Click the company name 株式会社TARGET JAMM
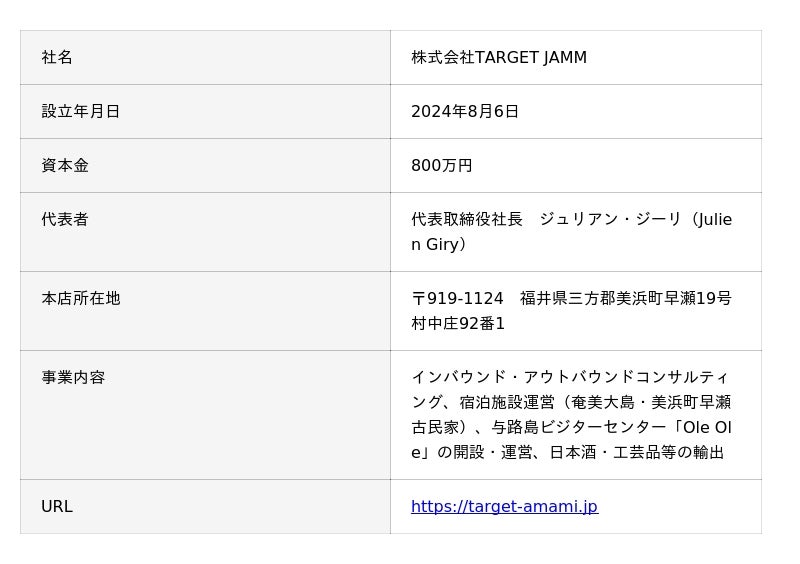Viewport: 800px width, 564px height. point(499,58)
